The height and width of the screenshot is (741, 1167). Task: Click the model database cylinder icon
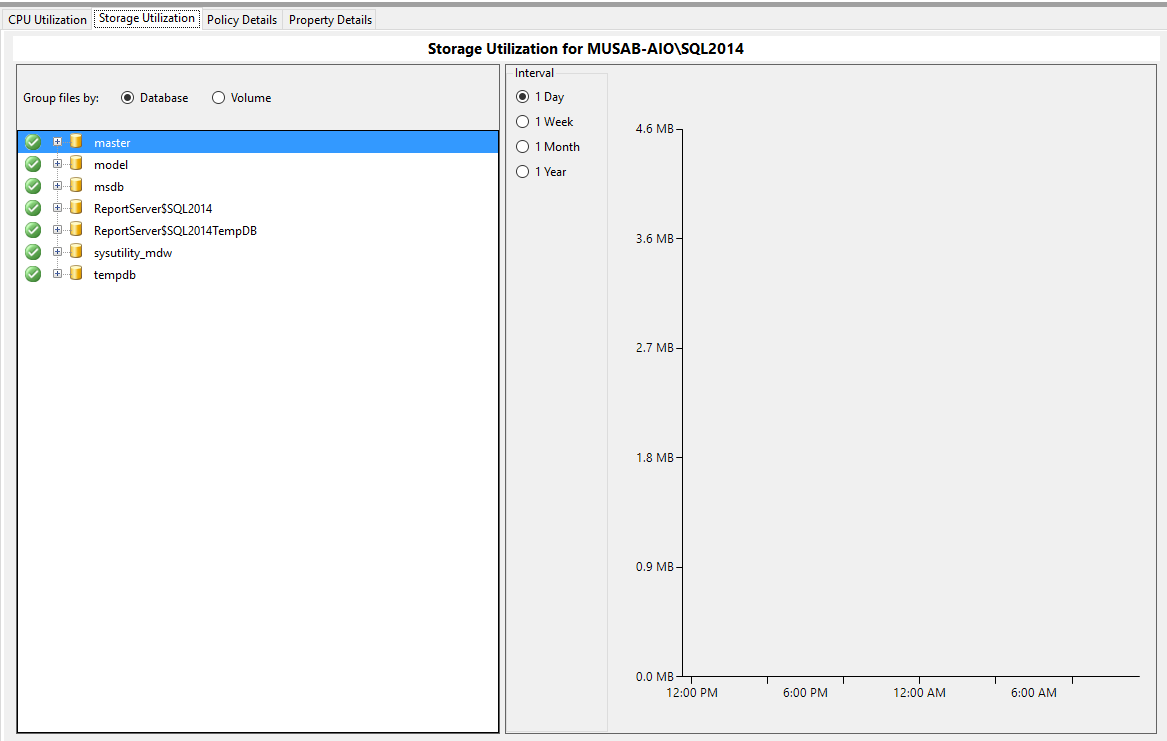pos(76,163)
